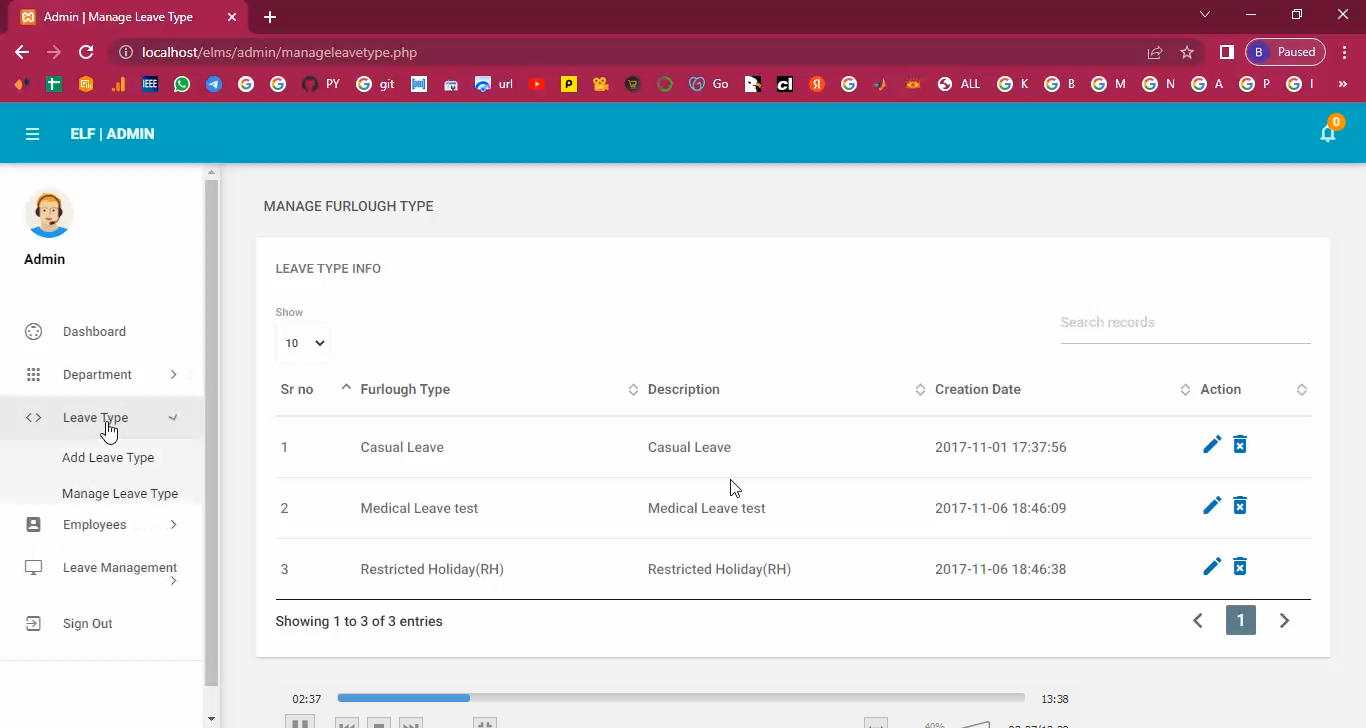1366x728 pixels.
Task: Sort by Creation Date column
Action: tap(977, 390)
